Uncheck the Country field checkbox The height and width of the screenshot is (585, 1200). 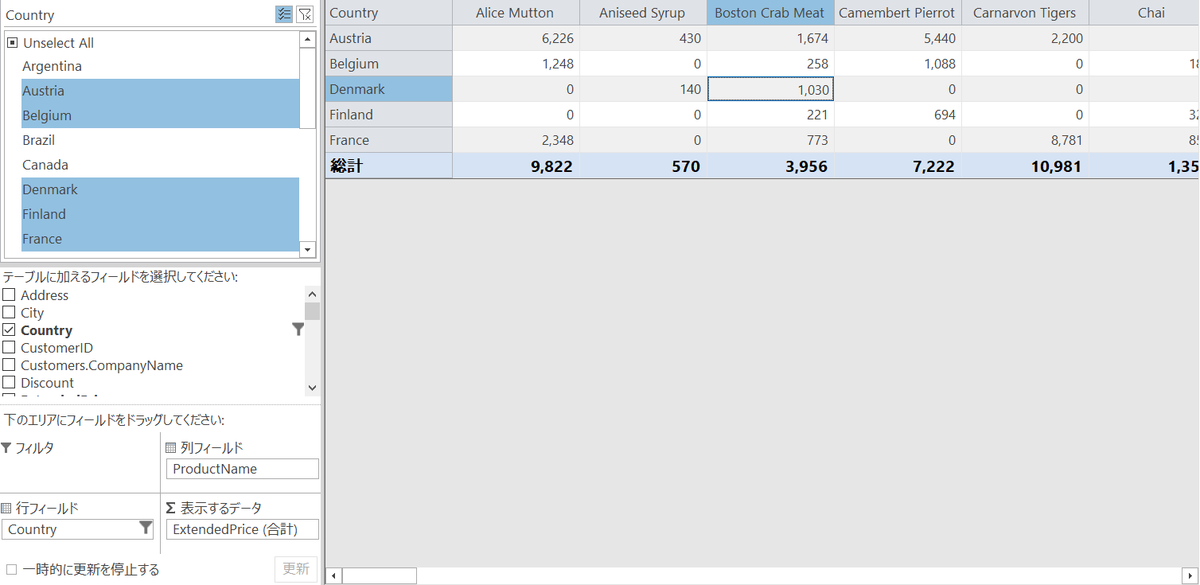point(9,330)
